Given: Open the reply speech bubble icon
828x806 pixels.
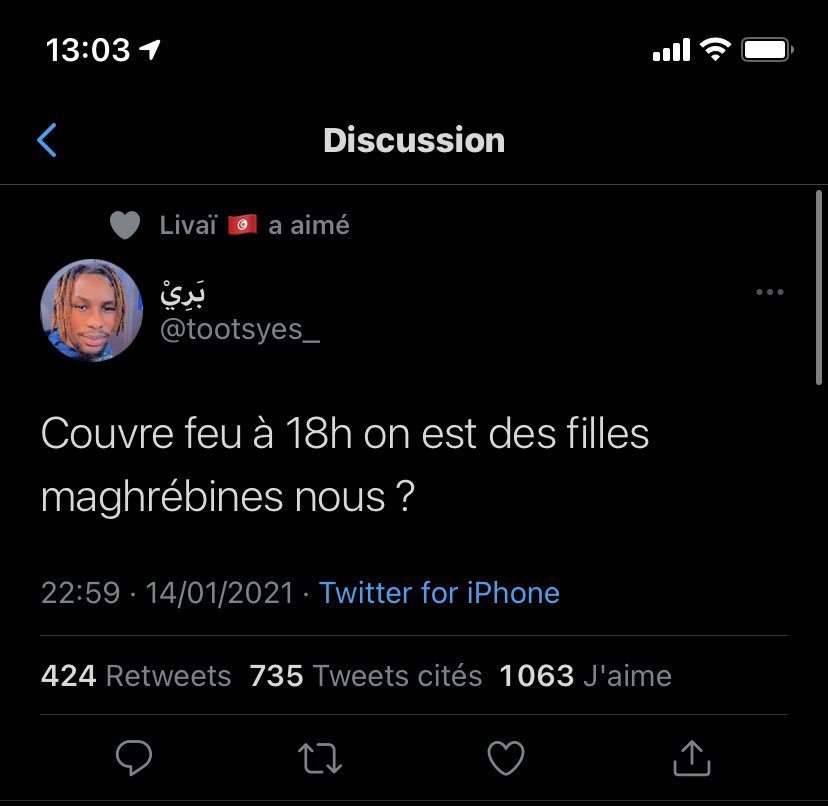Looking at the screenshot, I should pyautogui.click(x=134, y=758).
